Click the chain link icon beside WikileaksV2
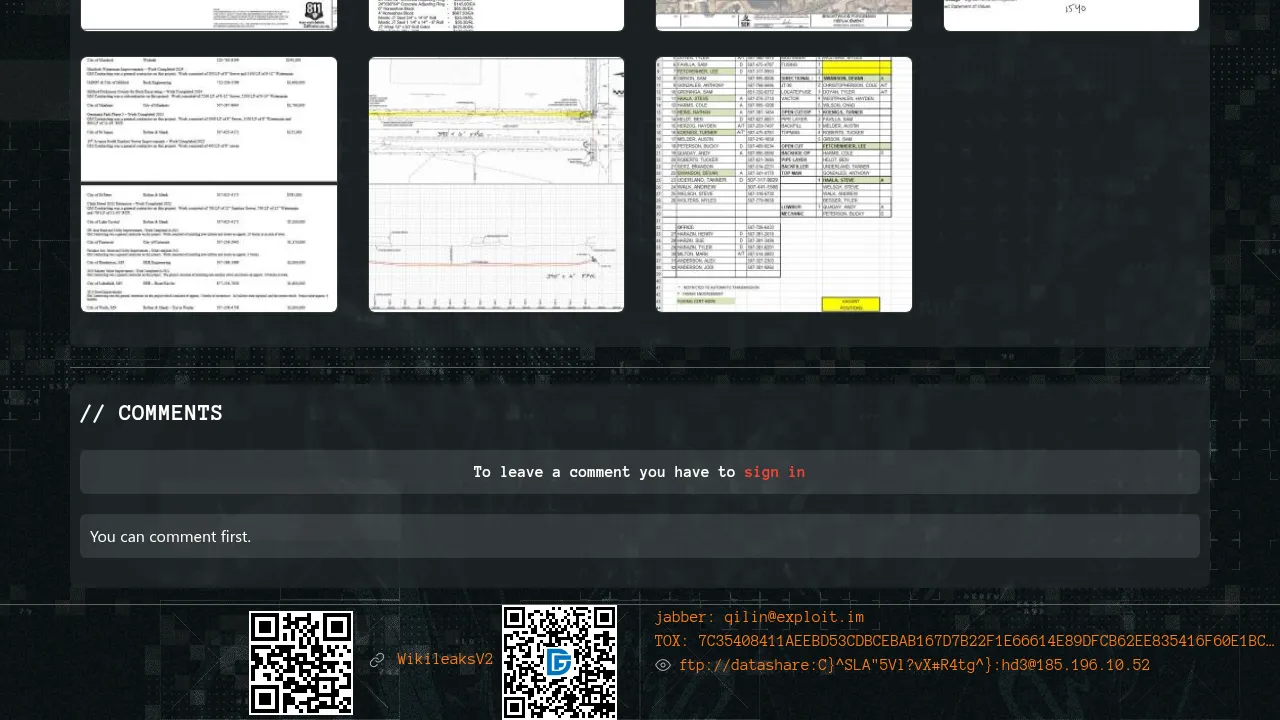Screen dimensions: 1280x720 (x=377, y=660)
